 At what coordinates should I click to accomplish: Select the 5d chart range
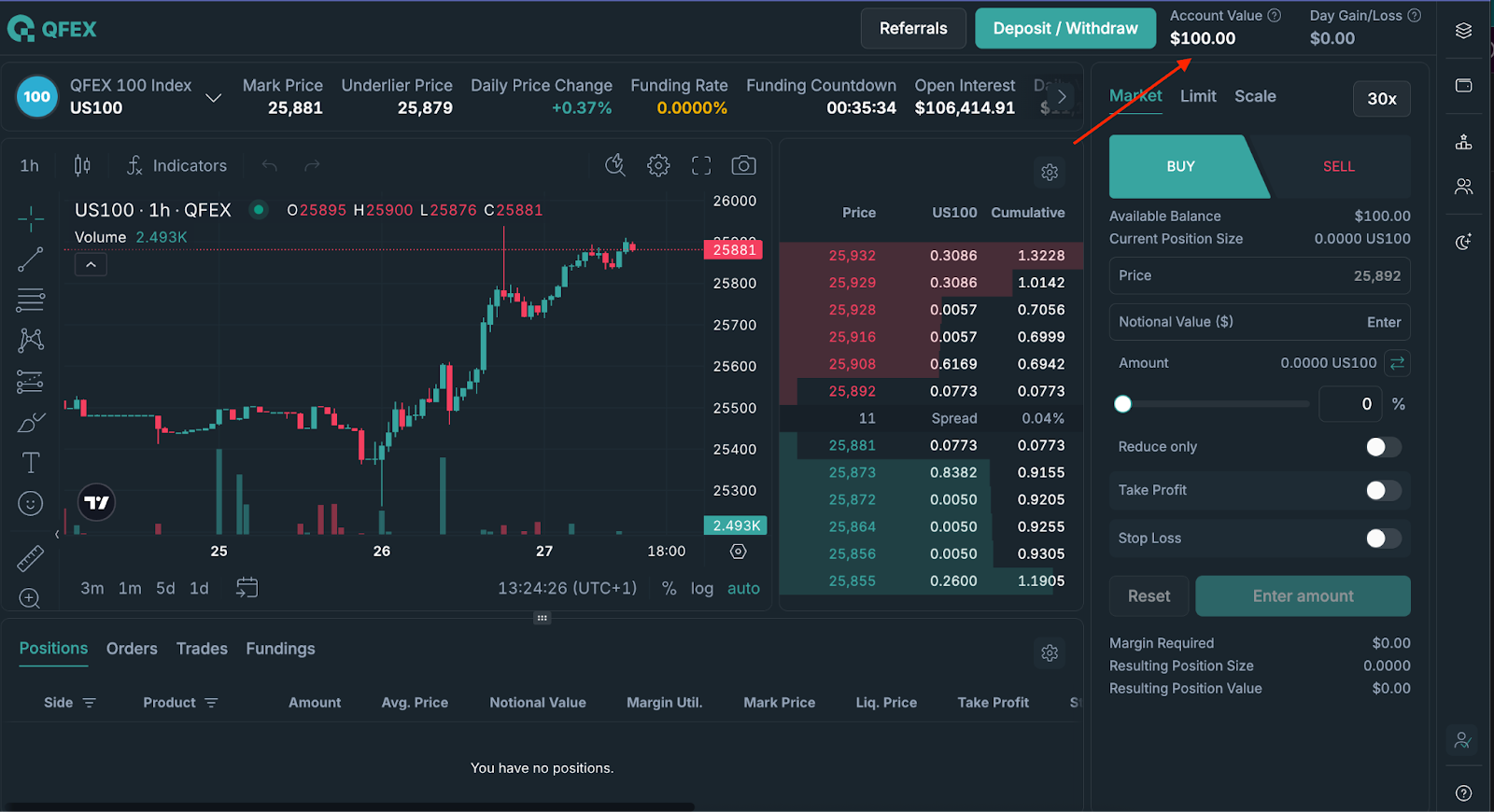pos(165,589)
